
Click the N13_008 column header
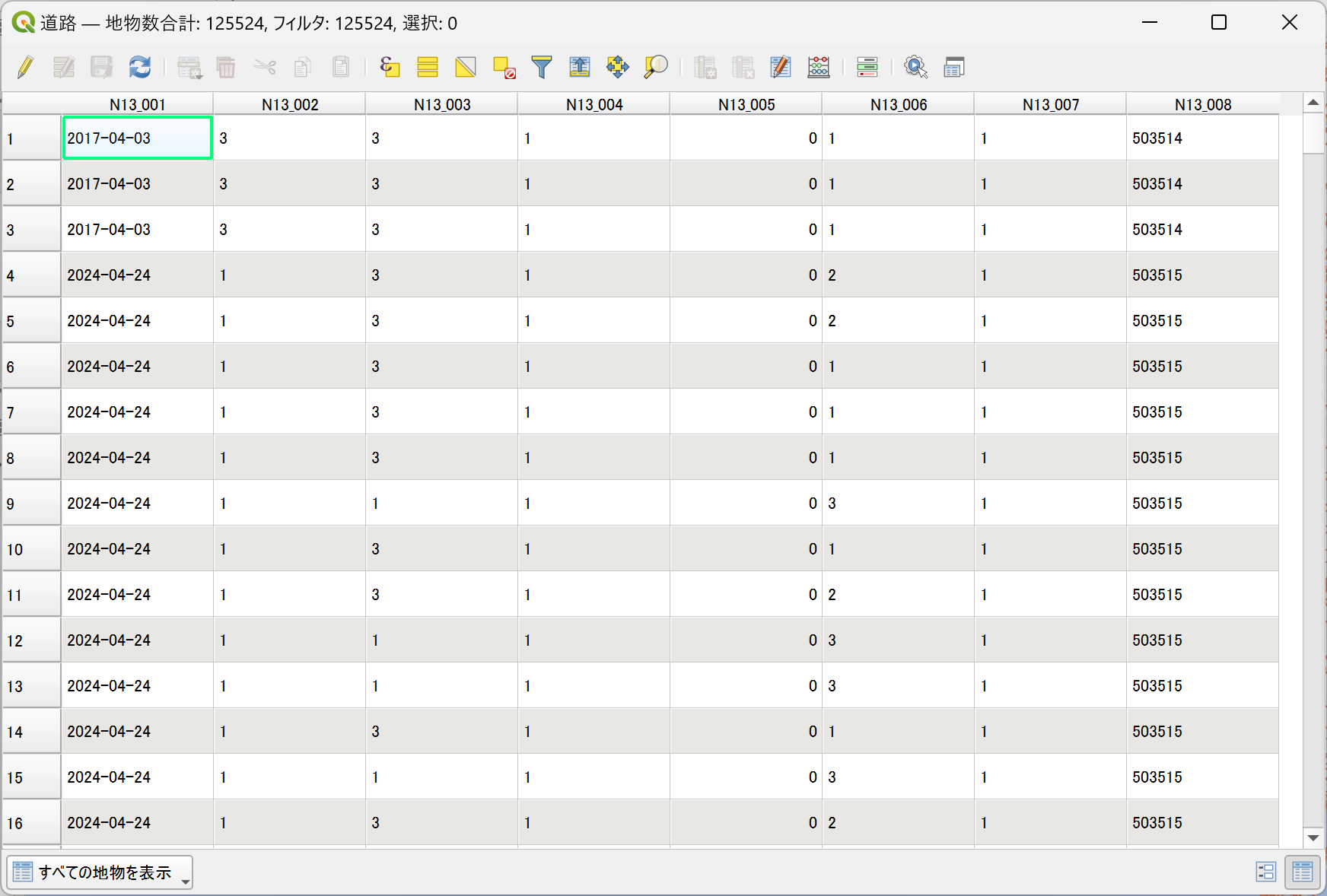tap(1202, 104)
